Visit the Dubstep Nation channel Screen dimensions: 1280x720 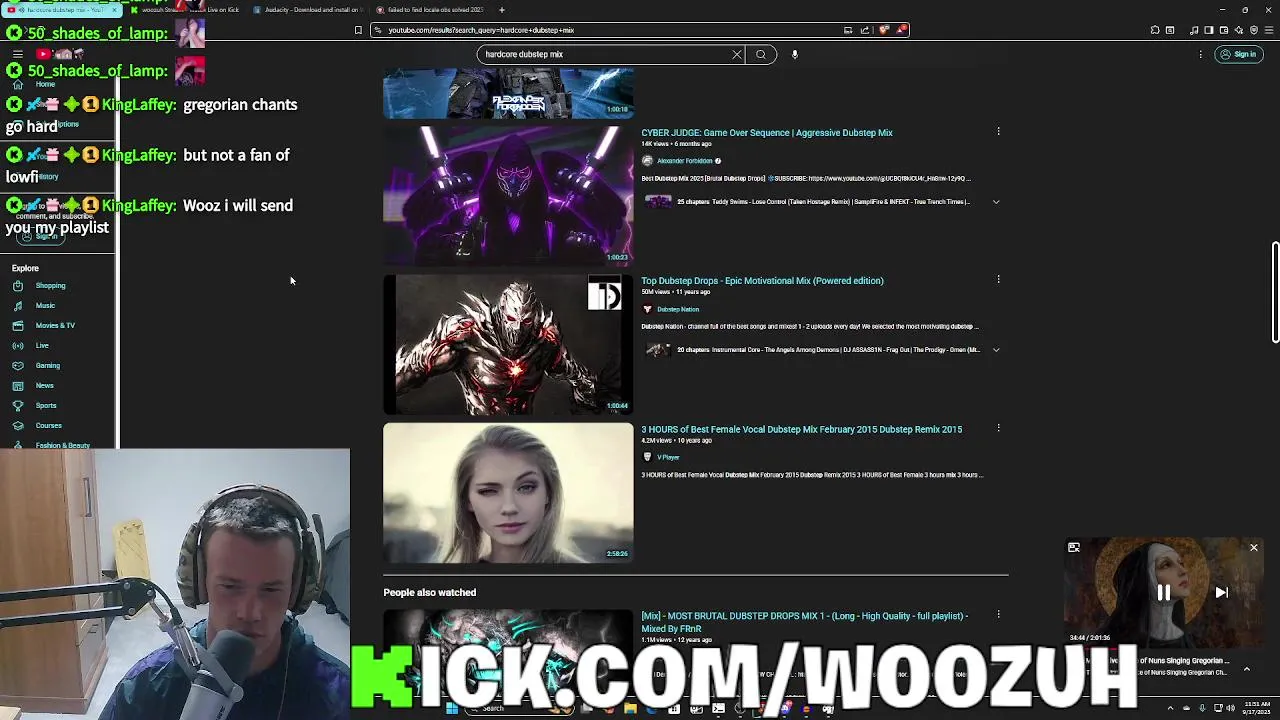pos(678,309)
